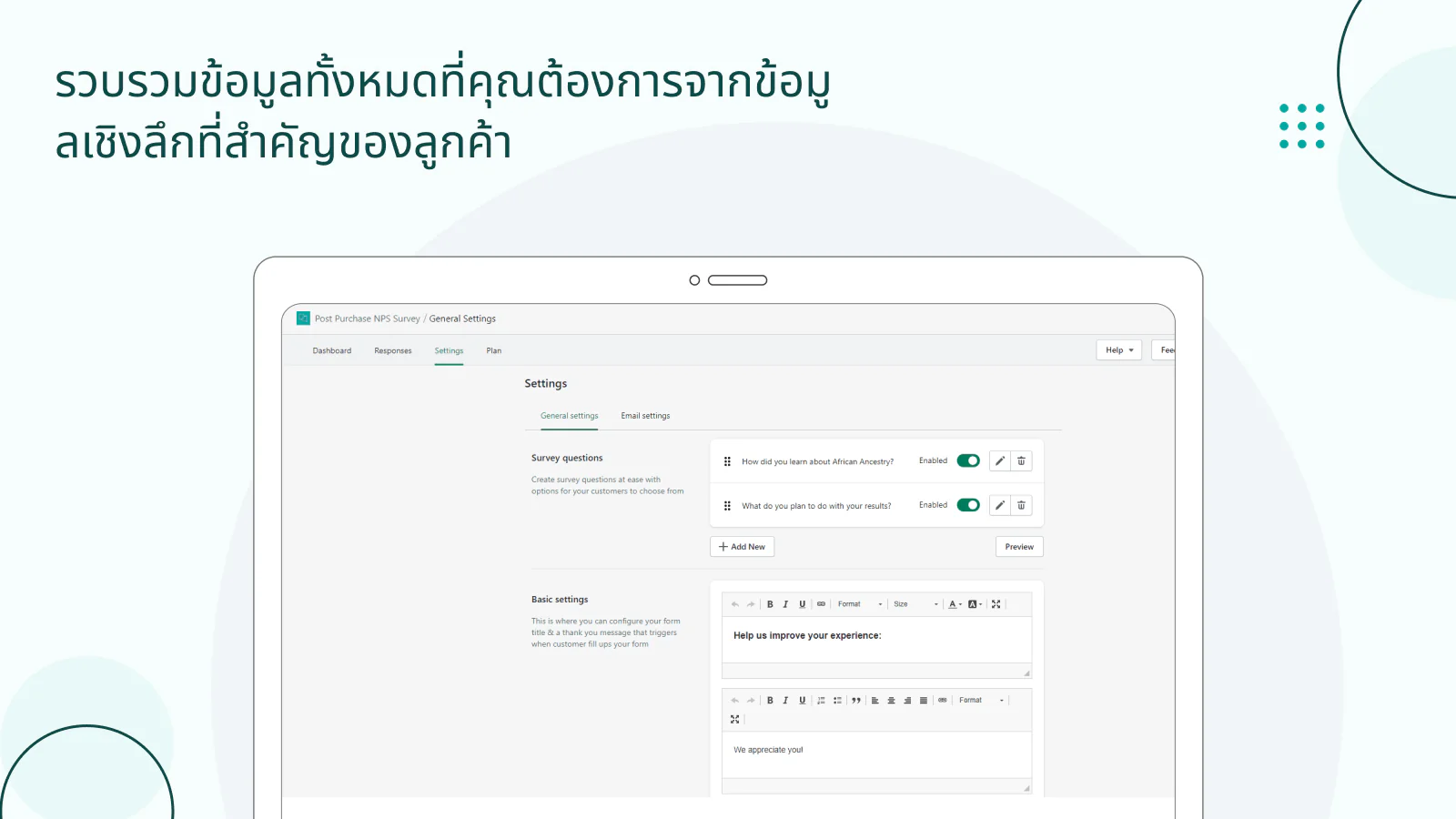Maximize the form title editor
The image size is (1456, 819).
996,604
